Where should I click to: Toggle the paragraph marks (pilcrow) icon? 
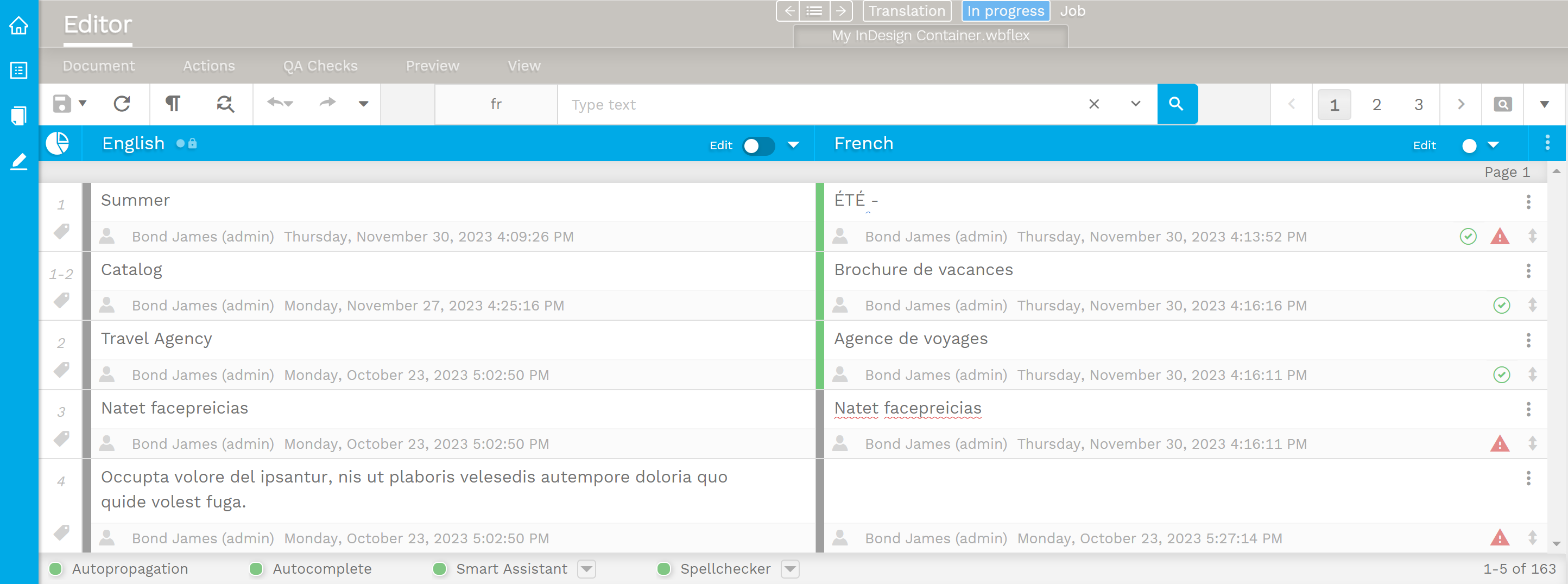[173, 104]
